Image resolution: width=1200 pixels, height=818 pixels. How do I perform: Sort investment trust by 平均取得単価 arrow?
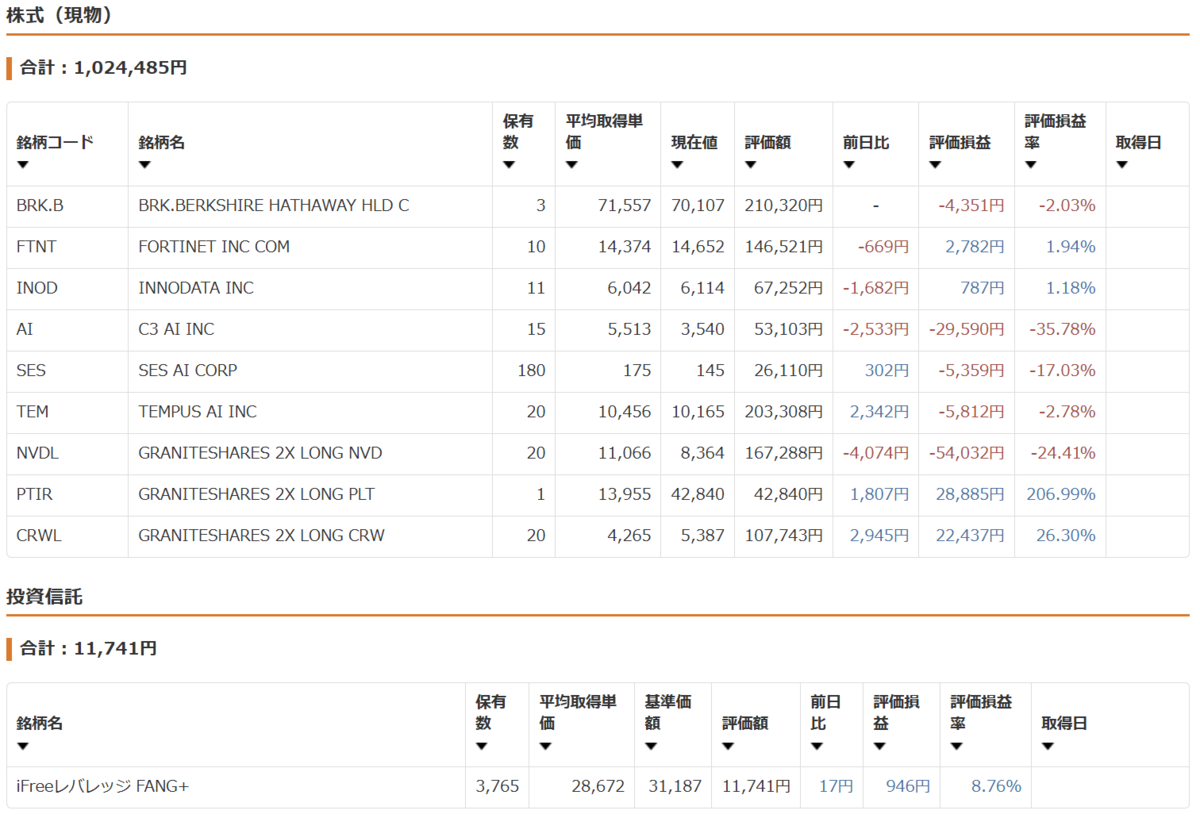pos(545,746)
